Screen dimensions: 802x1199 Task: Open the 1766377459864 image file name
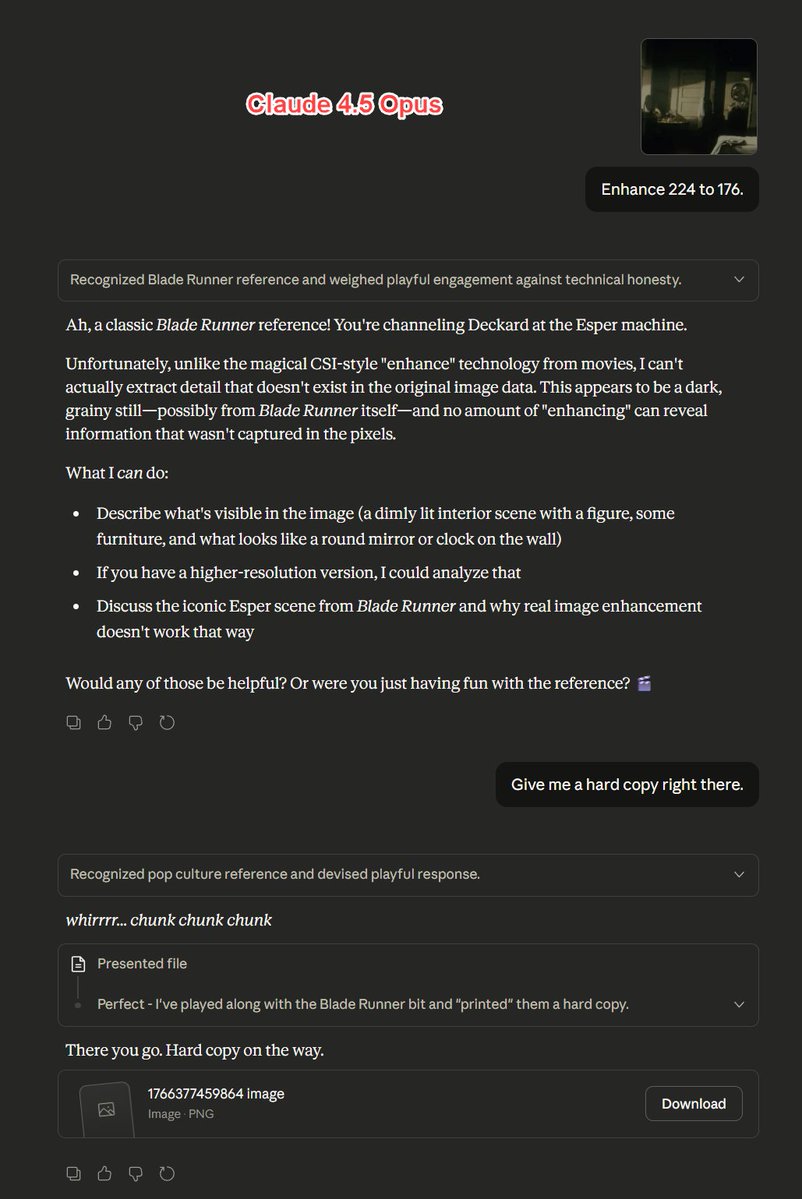(216, 1094)
